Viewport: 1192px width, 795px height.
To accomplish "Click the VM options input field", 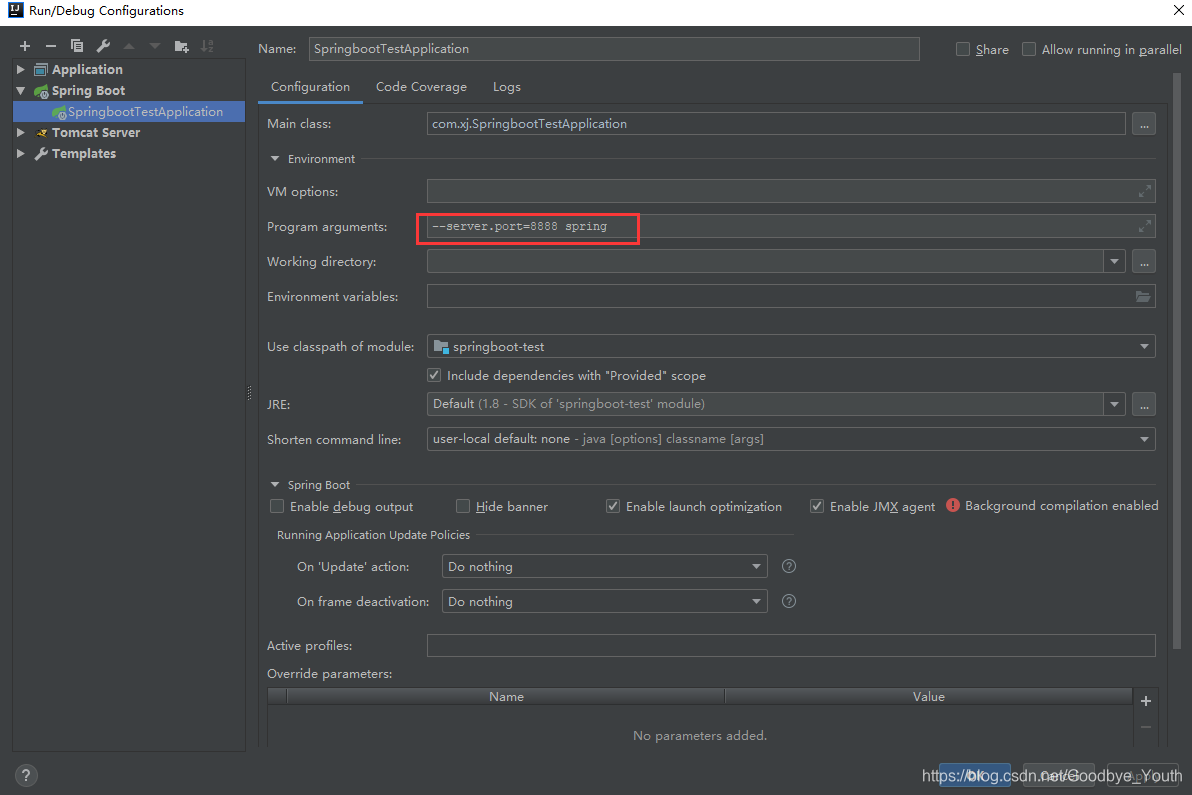I will (x=791, y=192).
